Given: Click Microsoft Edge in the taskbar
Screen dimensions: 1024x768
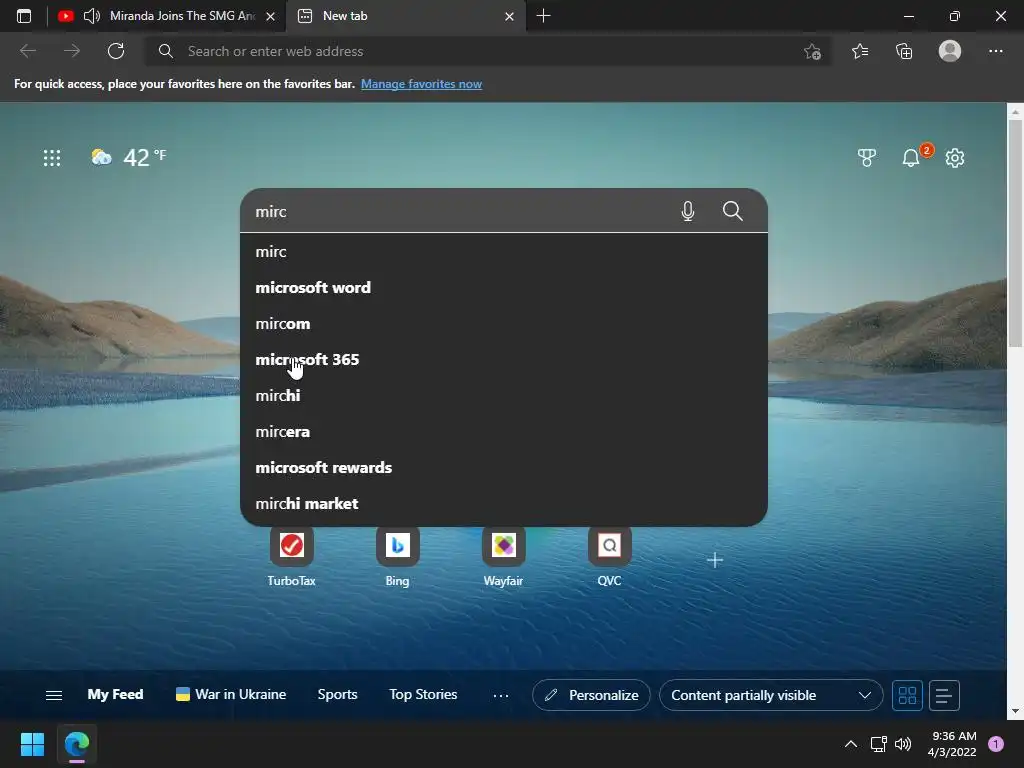Looking at the screenshot, I should click(x=77, y=744).
